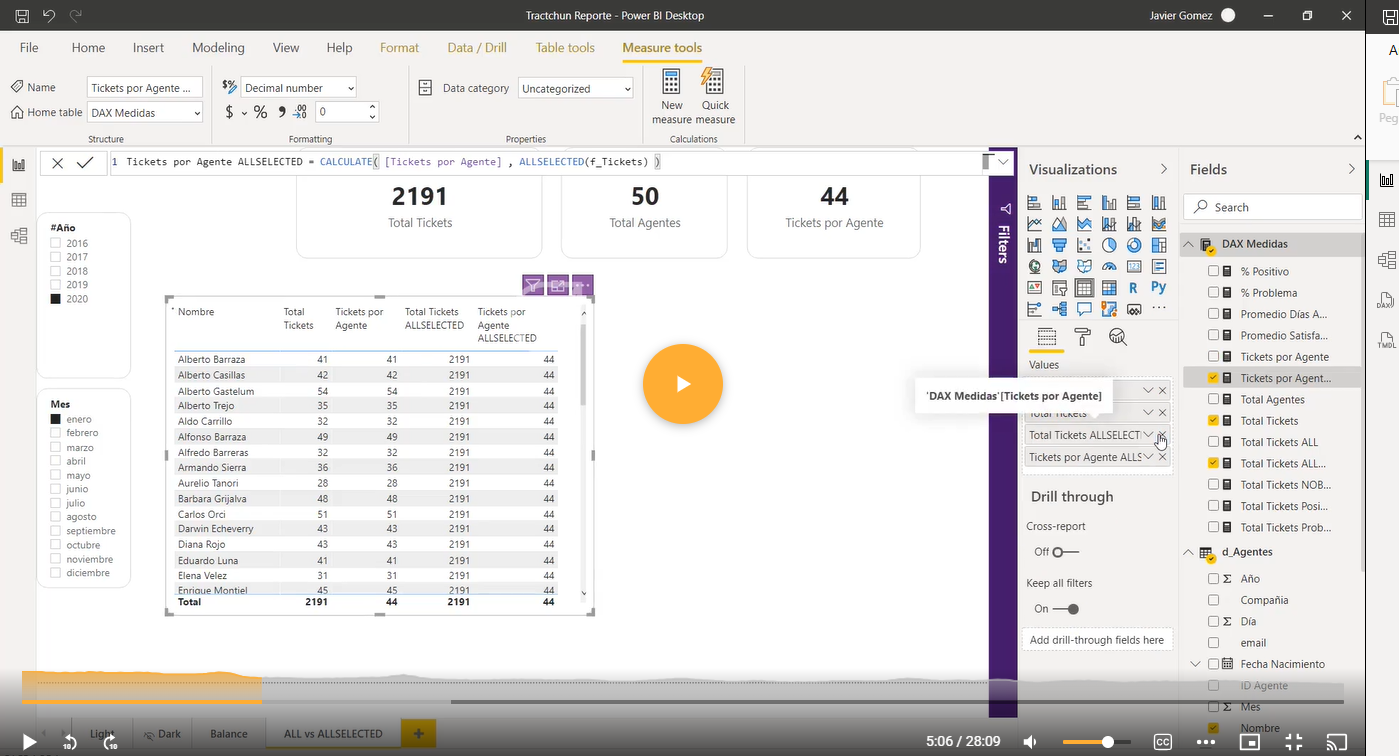
Task: Select the Python visual
Action: [1159, 288]
